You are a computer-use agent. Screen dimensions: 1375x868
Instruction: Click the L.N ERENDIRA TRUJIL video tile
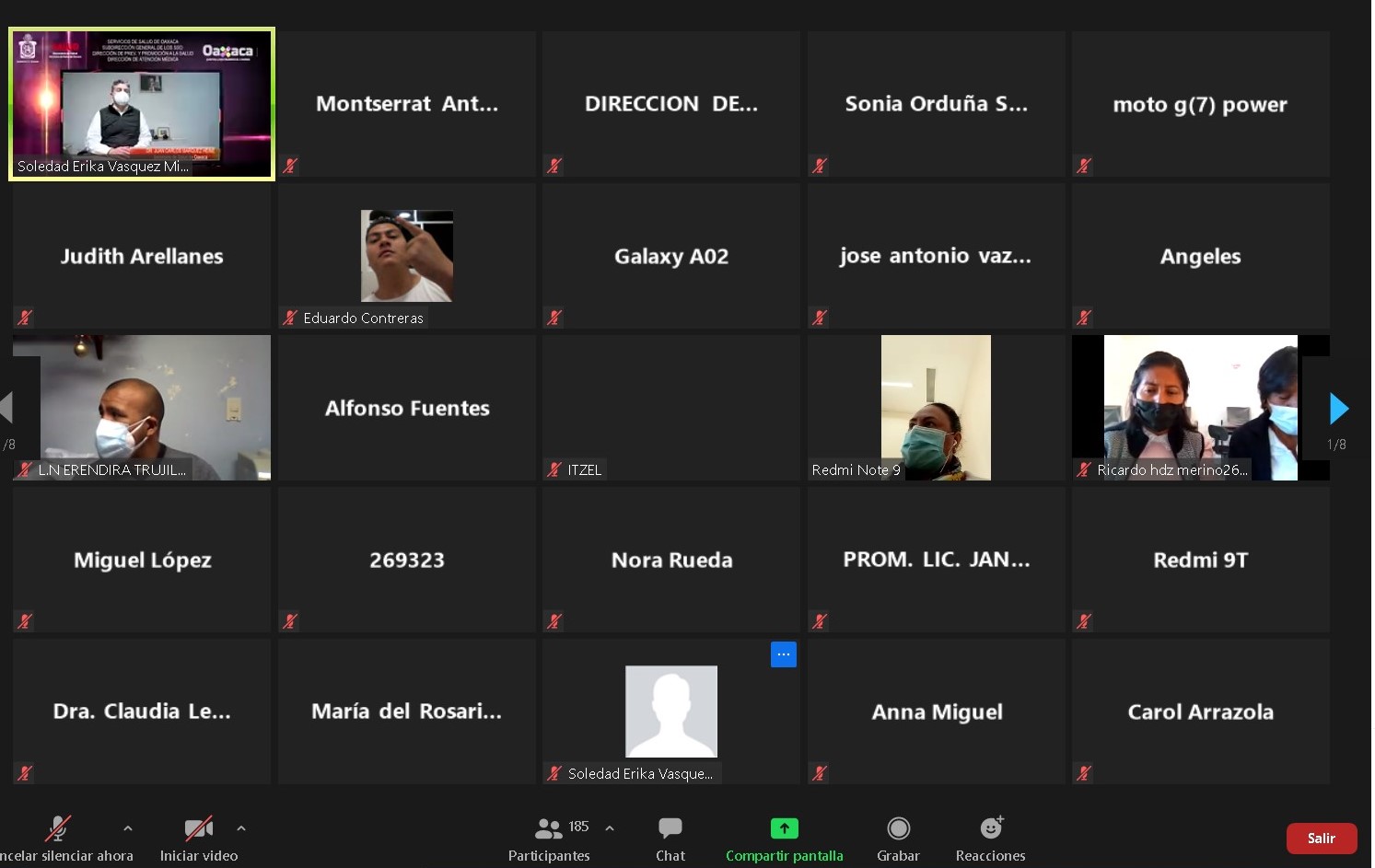pyautogui.click(x=142, y=407)
